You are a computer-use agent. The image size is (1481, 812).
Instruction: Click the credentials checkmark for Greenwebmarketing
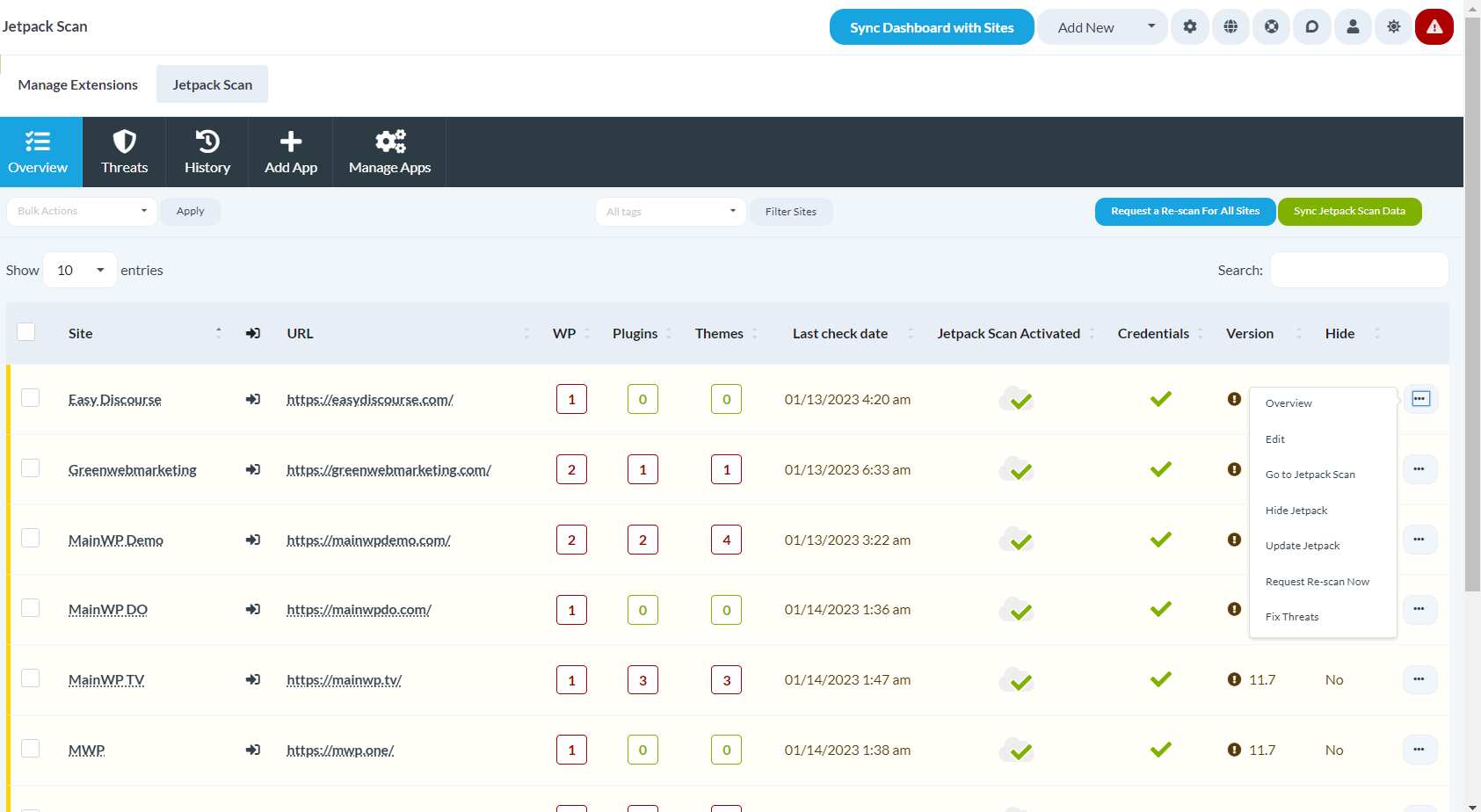click(1161, 469)
